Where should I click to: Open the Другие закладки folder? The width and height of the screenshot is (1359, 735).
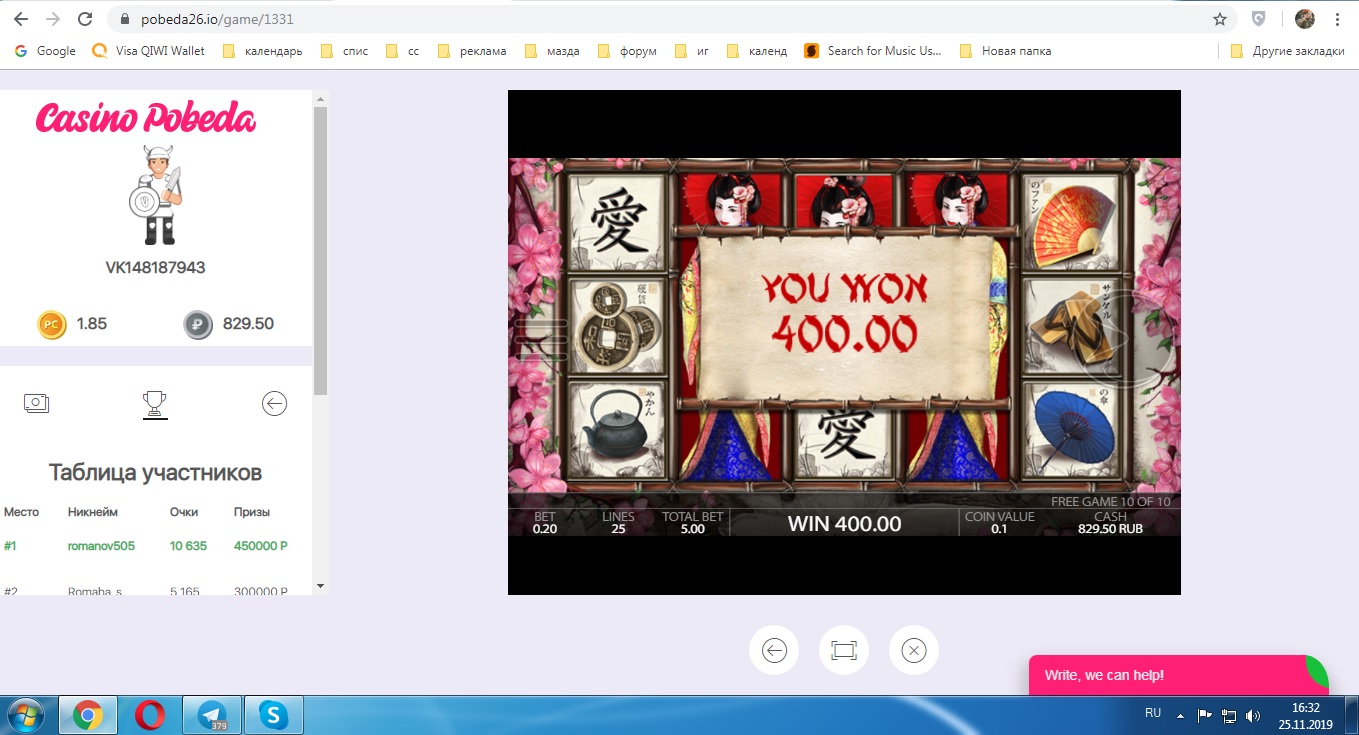1287,51
